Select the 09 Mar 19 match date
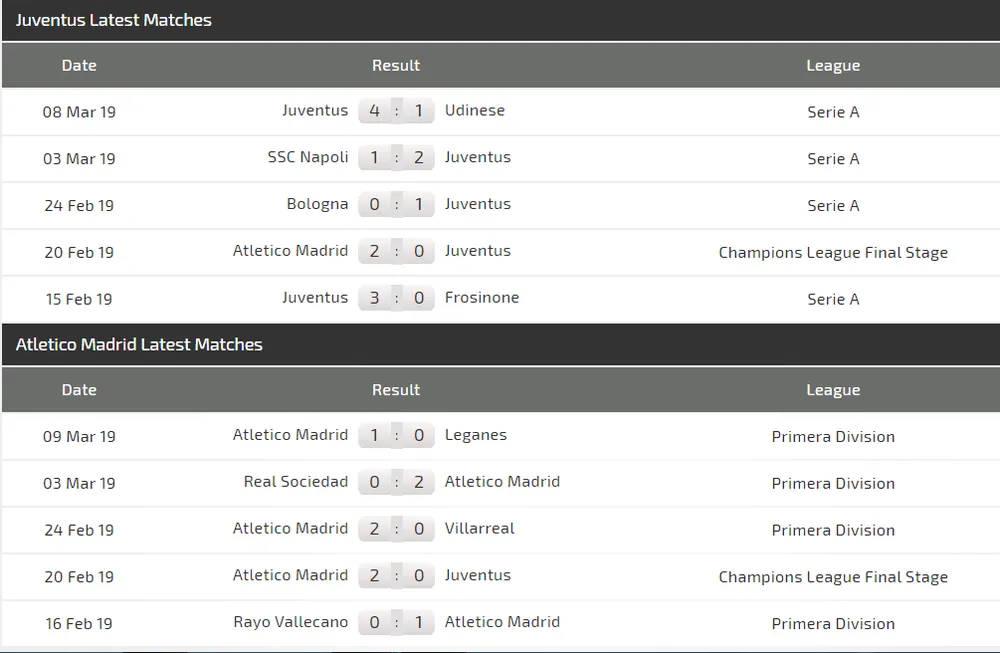Image resolution: width=1000 pixels, height=653 pixels. pyautogui.click(x=79, y=436)
